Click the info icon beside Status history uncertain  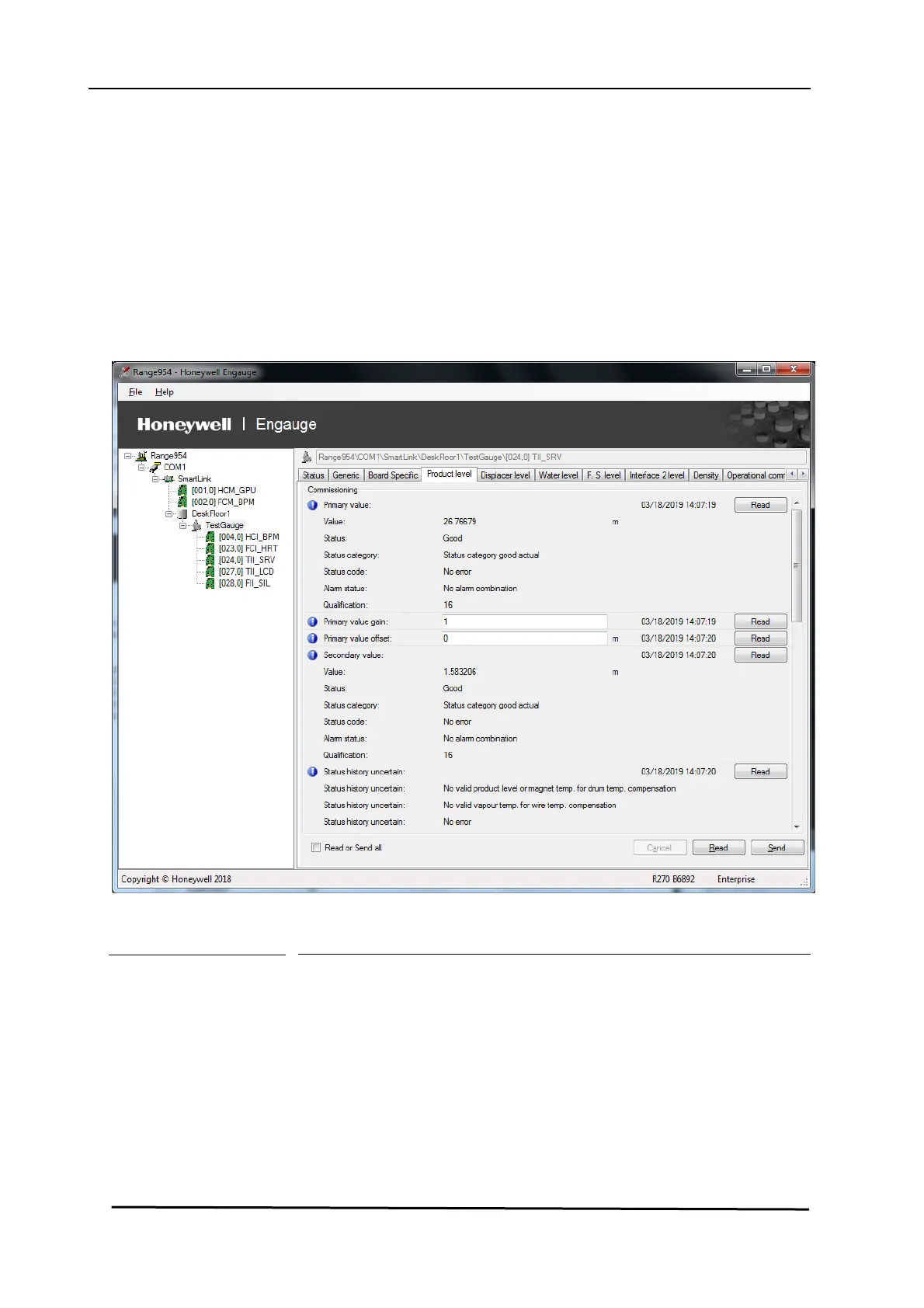click(x=313, y=772)
